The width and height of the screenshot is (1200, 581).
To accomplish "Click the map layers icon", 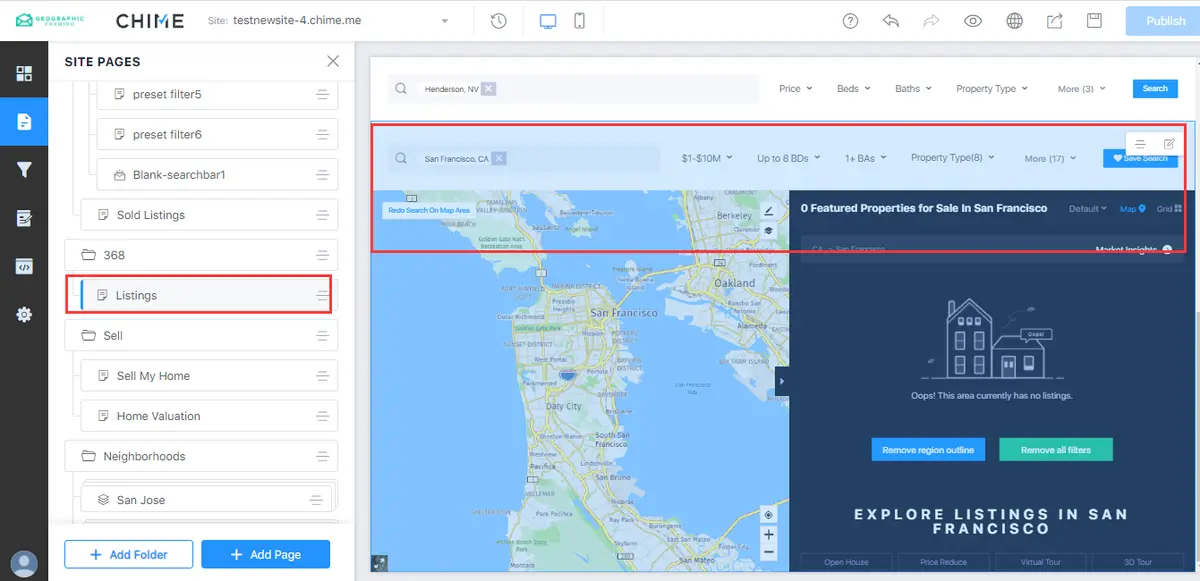I will [768, 230].
